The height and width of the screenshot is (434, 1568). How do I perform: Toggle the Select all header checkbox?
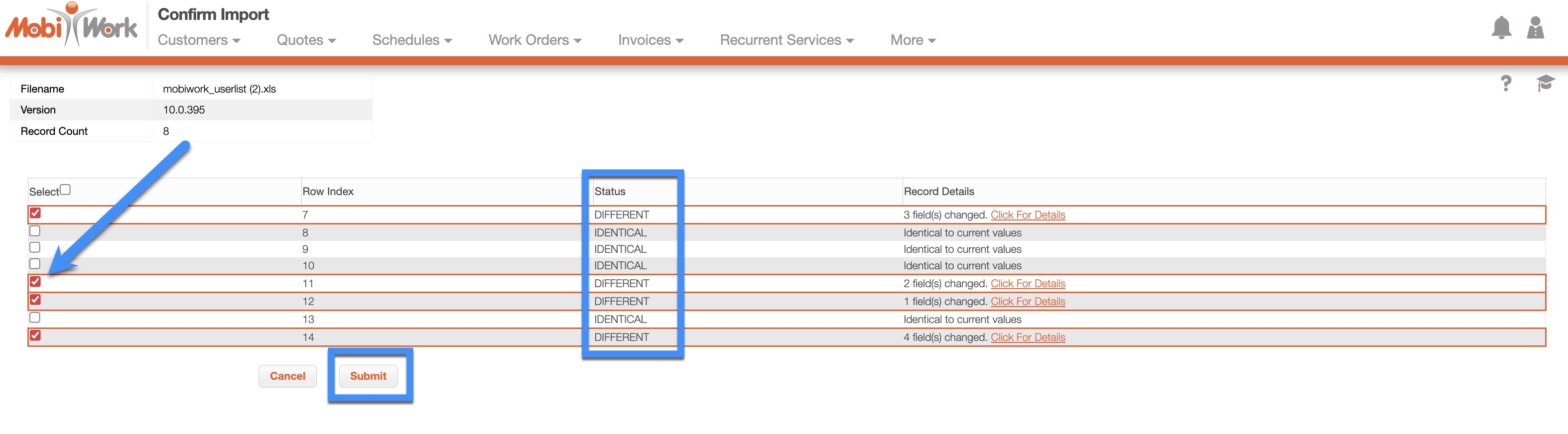point(65,190)
